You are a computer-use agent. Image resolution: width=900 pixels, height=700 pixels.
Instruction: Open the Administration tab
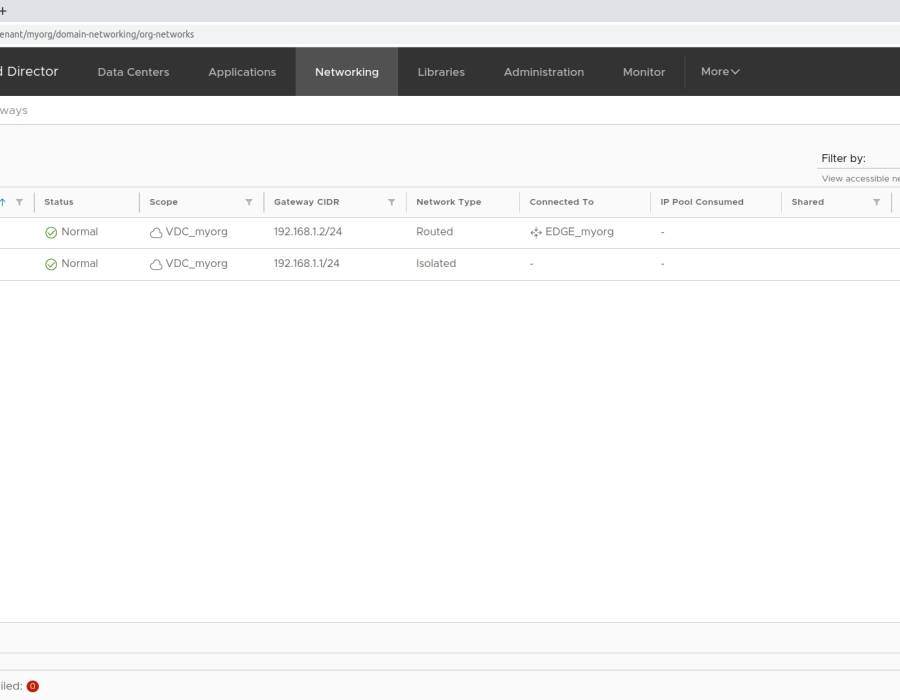544,72
